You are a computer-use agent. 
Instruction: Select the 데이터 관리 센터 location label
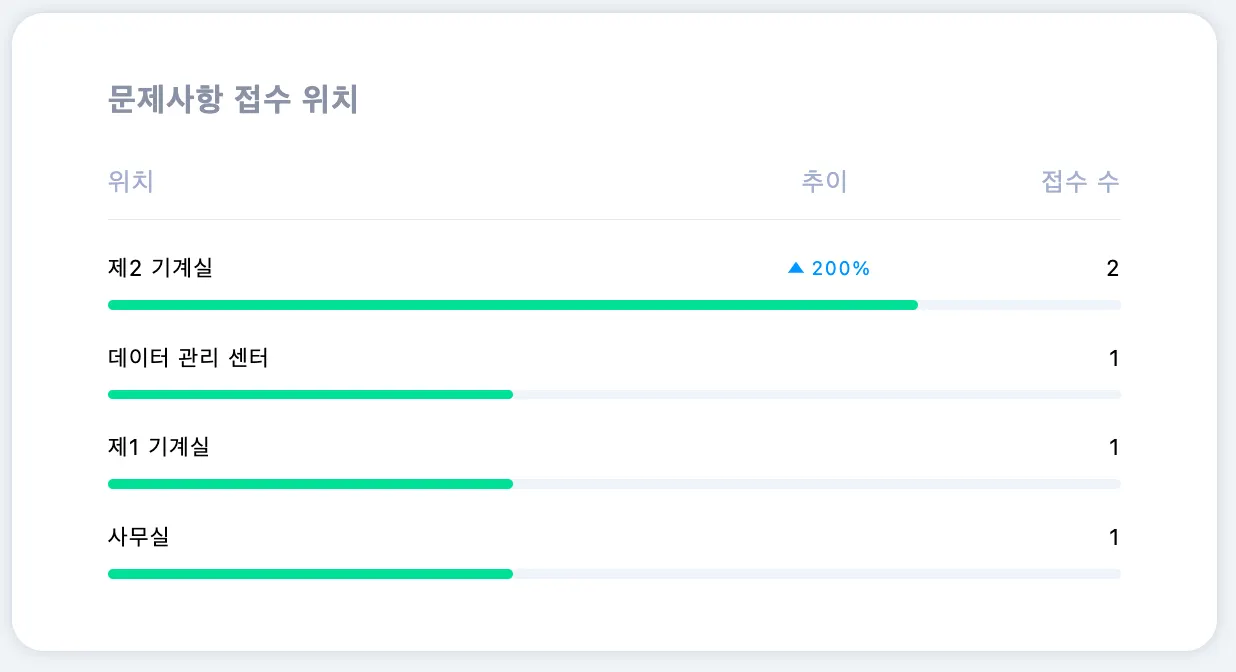coord(188,358)
